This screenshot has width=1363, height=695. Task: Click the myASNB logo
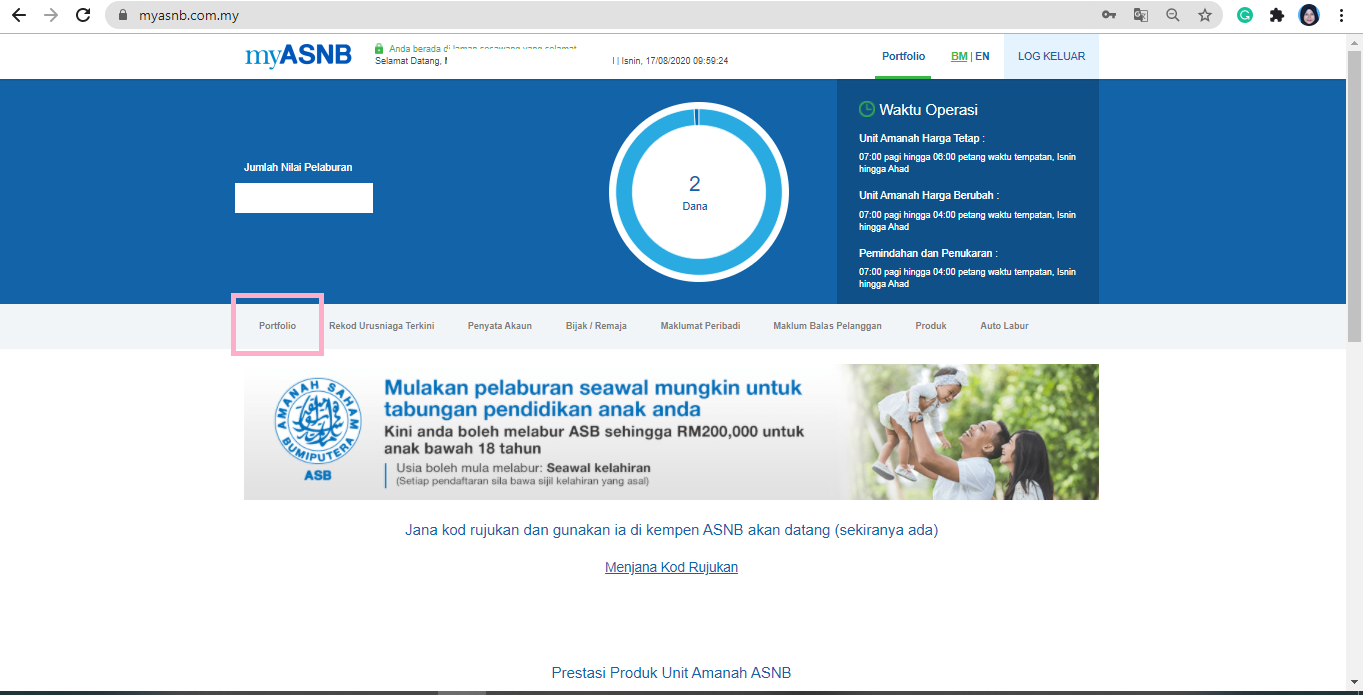tap(298, 55)
